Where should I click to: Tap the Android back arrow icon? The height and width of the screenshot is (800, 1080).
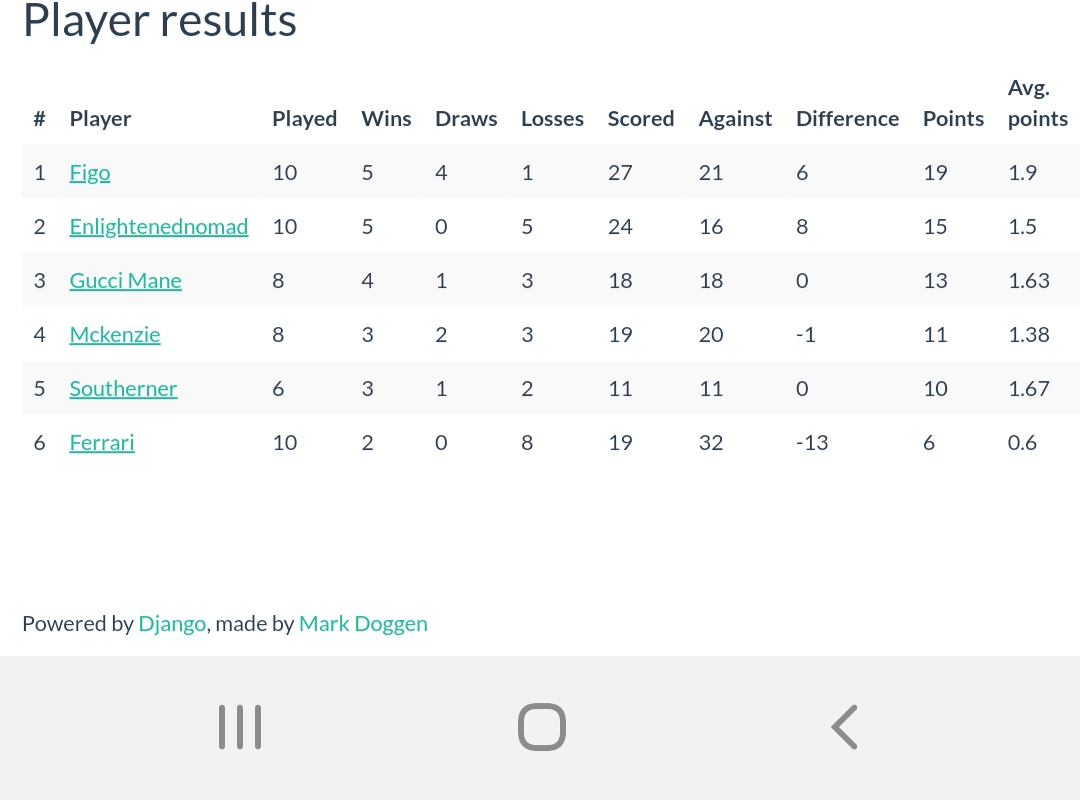(844, 726)
